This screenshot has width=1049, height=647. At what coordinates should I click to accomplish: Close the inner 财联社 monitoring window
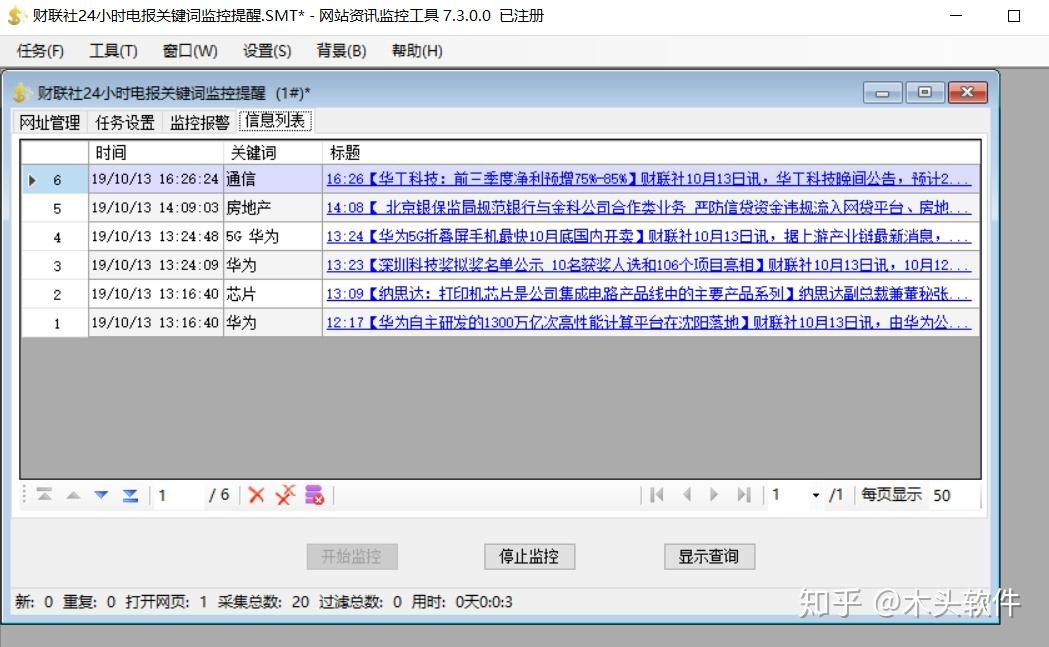[967, 92]
